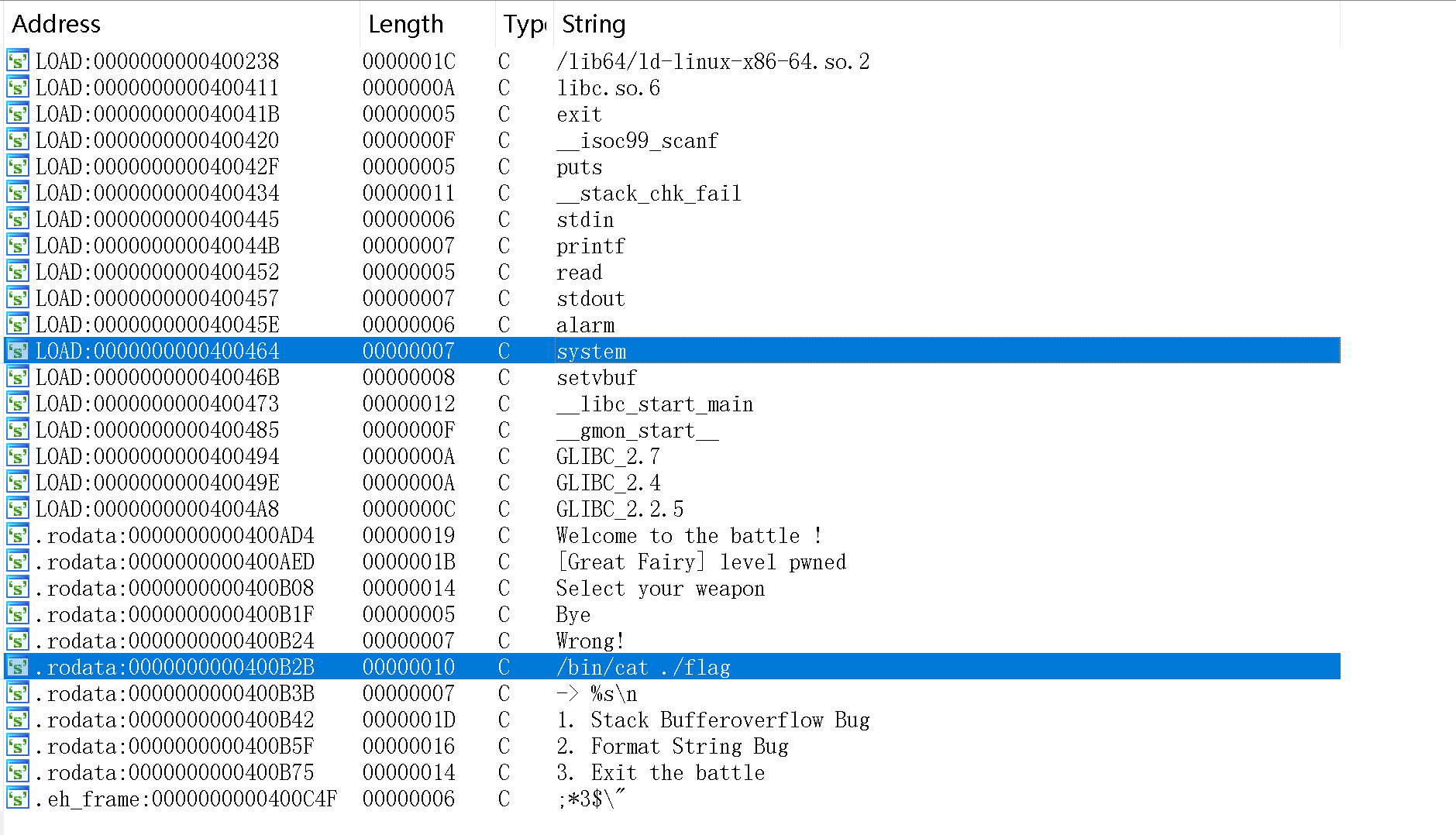Click the String column header
Viewport: 1456px width, 835px height.
point(594,24)
